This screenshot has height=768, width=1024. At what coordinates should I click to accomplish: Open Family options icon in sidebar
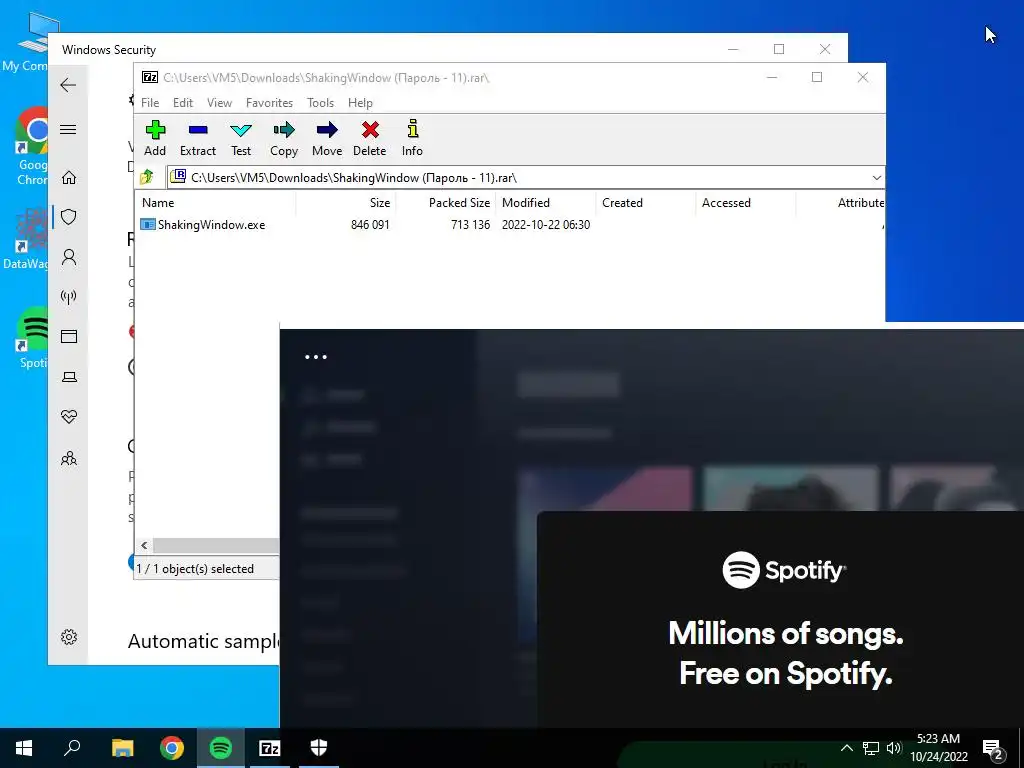pos(69,458)
